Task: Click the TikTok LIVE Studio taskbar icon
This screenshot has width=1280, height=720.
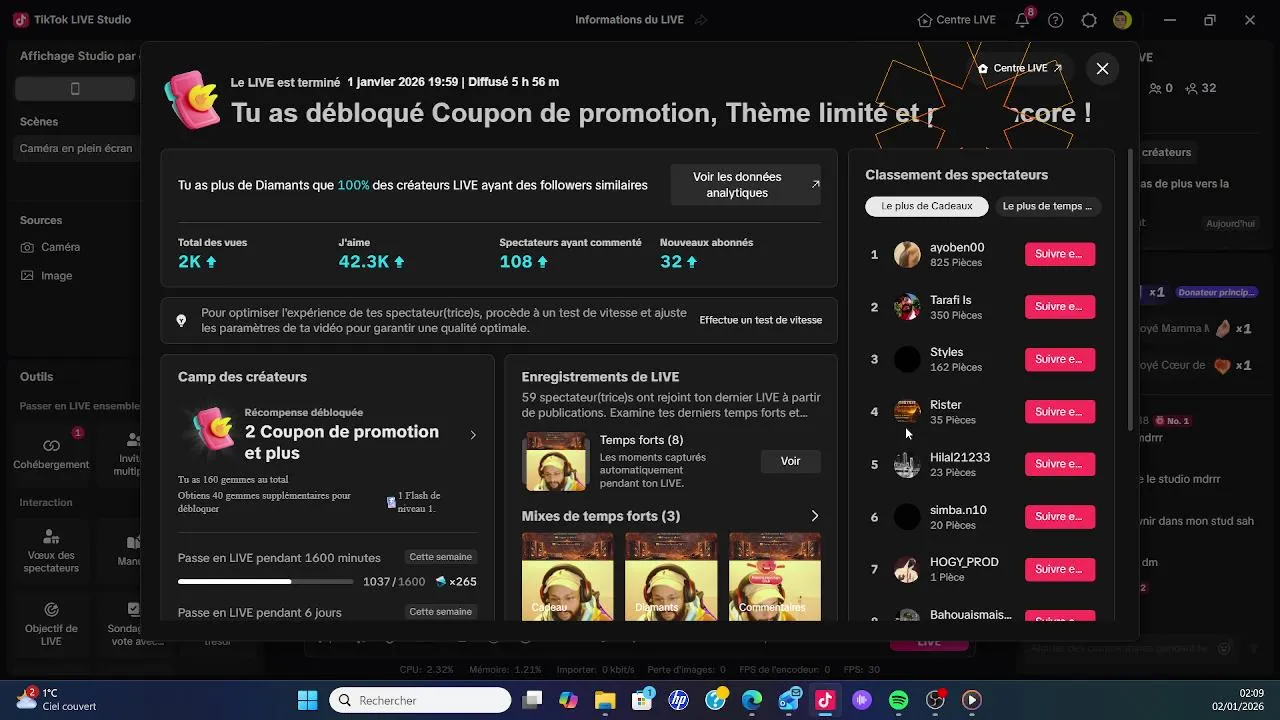Action: [825, 700]
